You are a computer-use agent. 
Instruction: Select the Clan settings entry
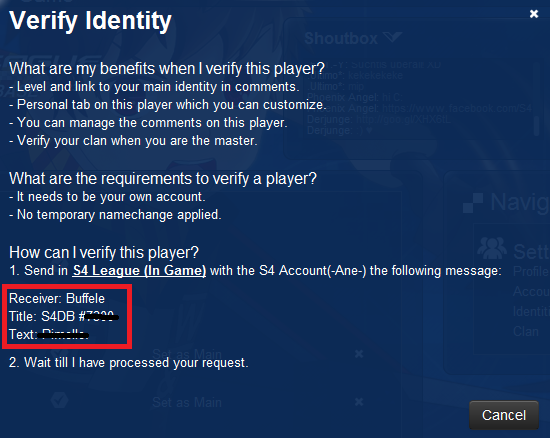coord(525,331)
